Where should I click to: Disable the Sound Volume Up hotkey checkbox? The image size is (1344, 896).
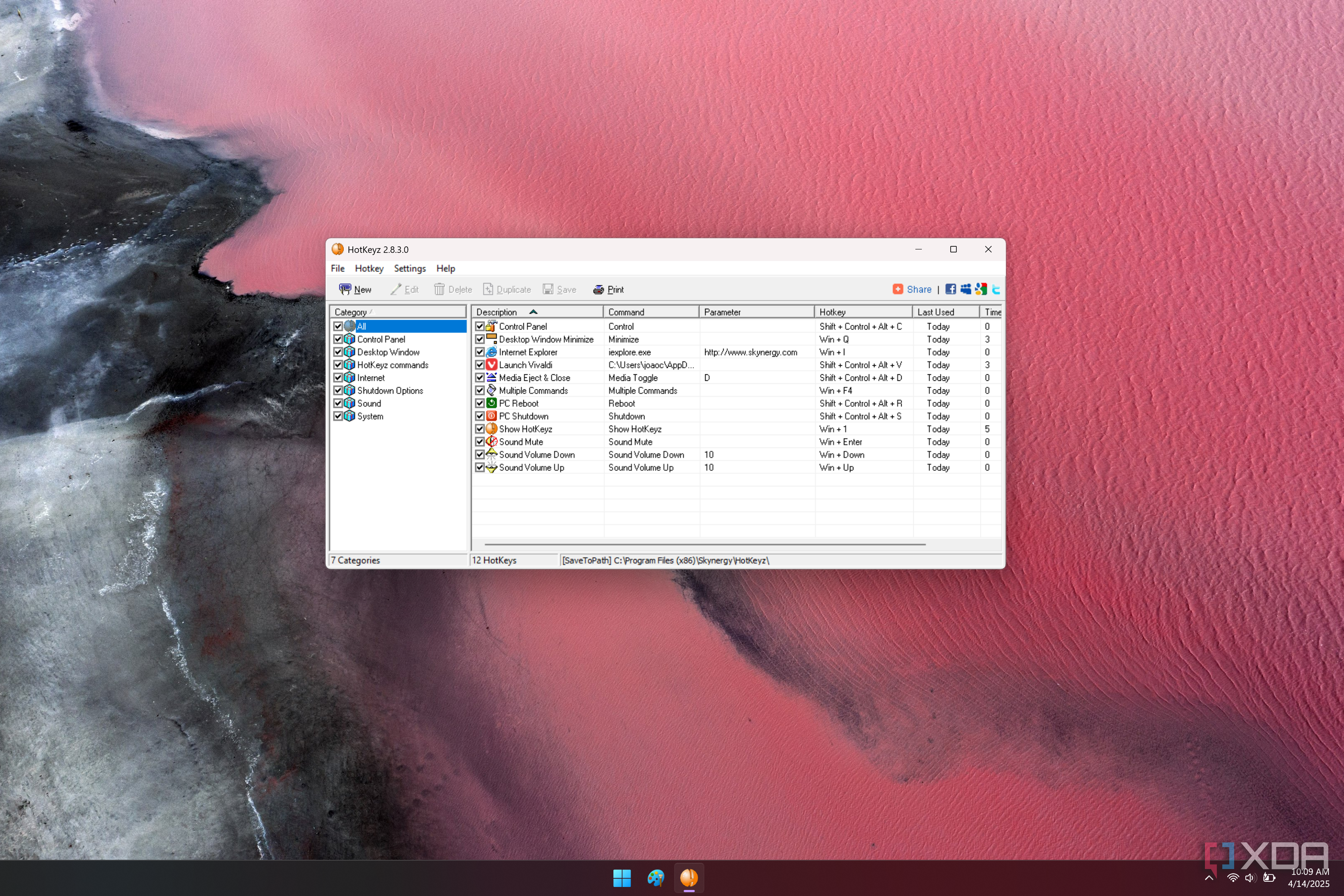point(480,467)
